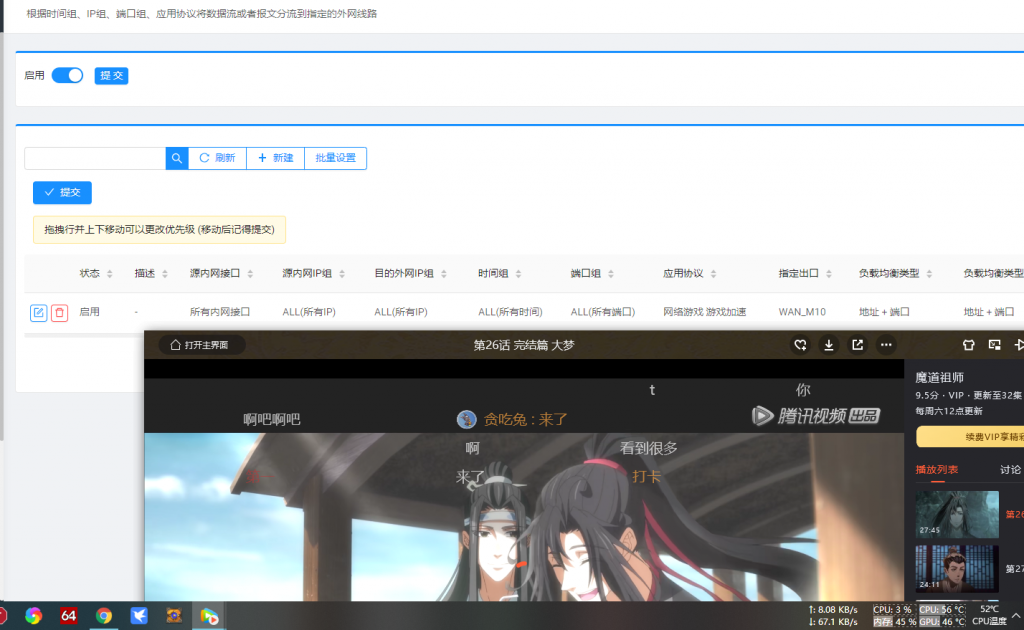Viewport: 1024px width, 630px height.
Task: Switch to the 讨论 tab
Action: (x=1010, y=469)
